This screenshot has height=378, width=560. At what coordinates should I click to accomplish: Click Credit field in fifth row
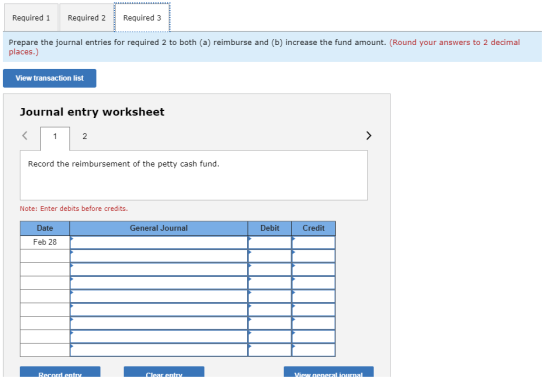click(x=314, y=297)
